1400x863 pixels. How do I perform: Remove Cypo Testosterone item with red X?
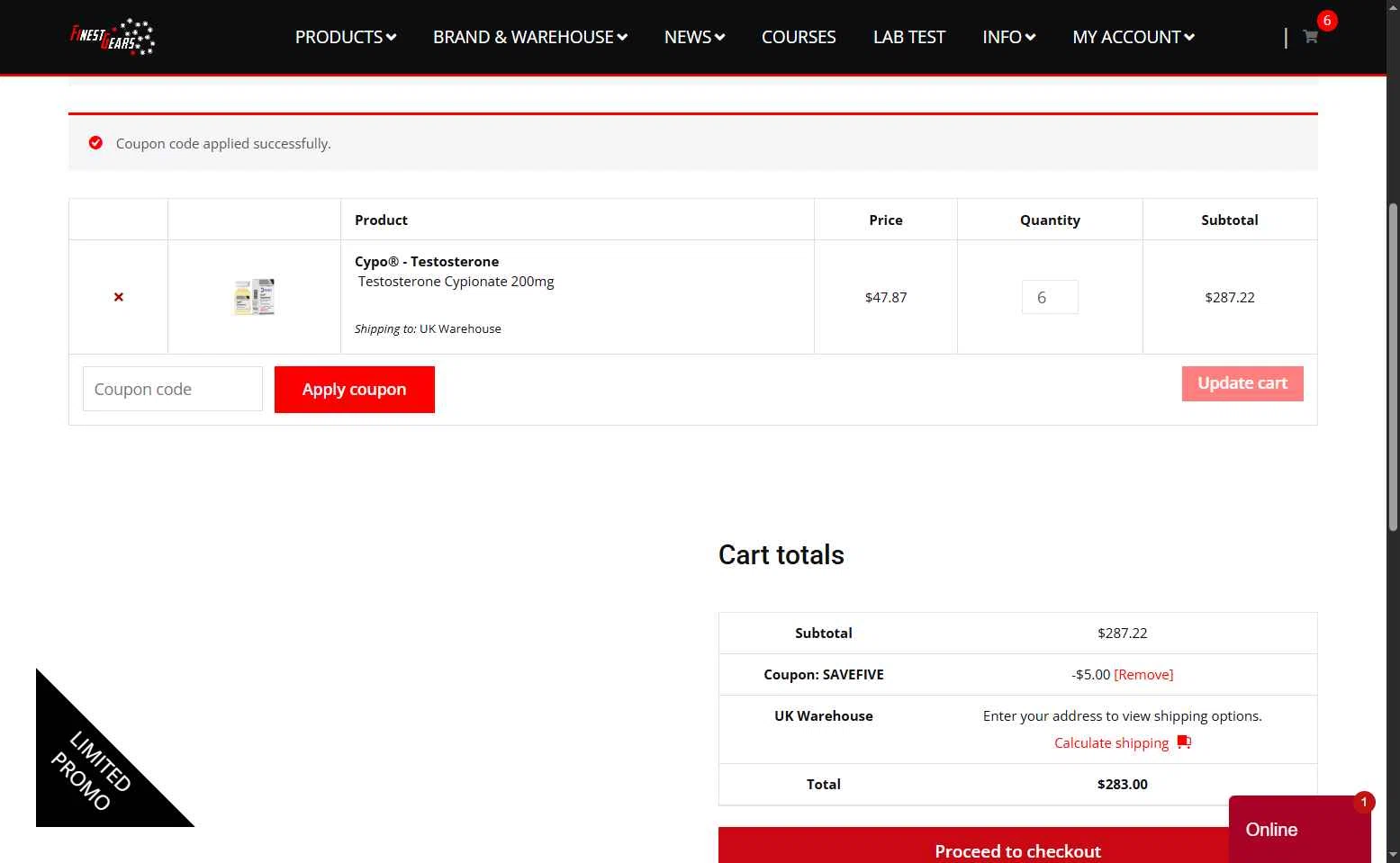tap(119, 297)
